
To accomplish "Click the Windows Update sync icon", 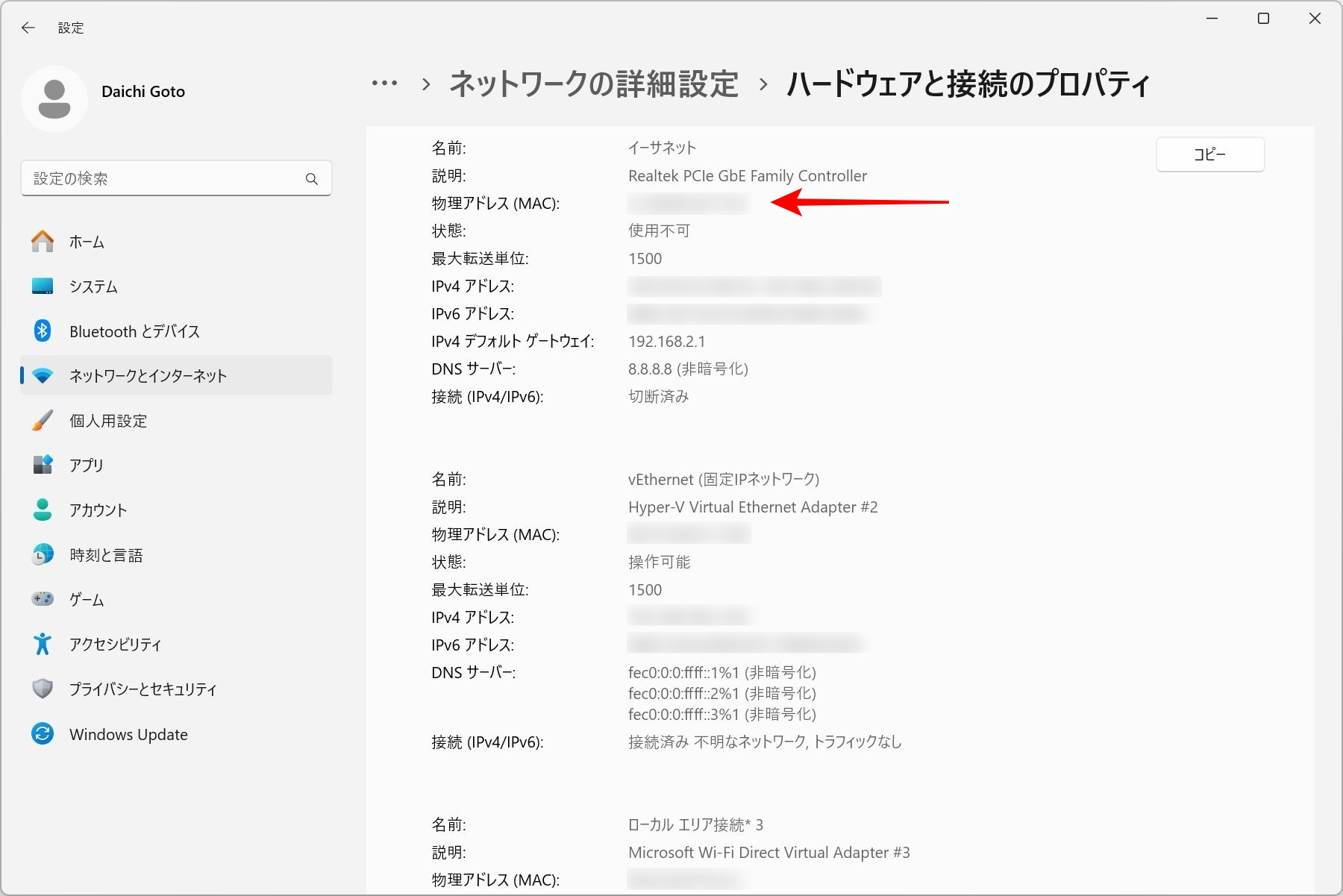I will pyautogui.click(x=43, y=734).
